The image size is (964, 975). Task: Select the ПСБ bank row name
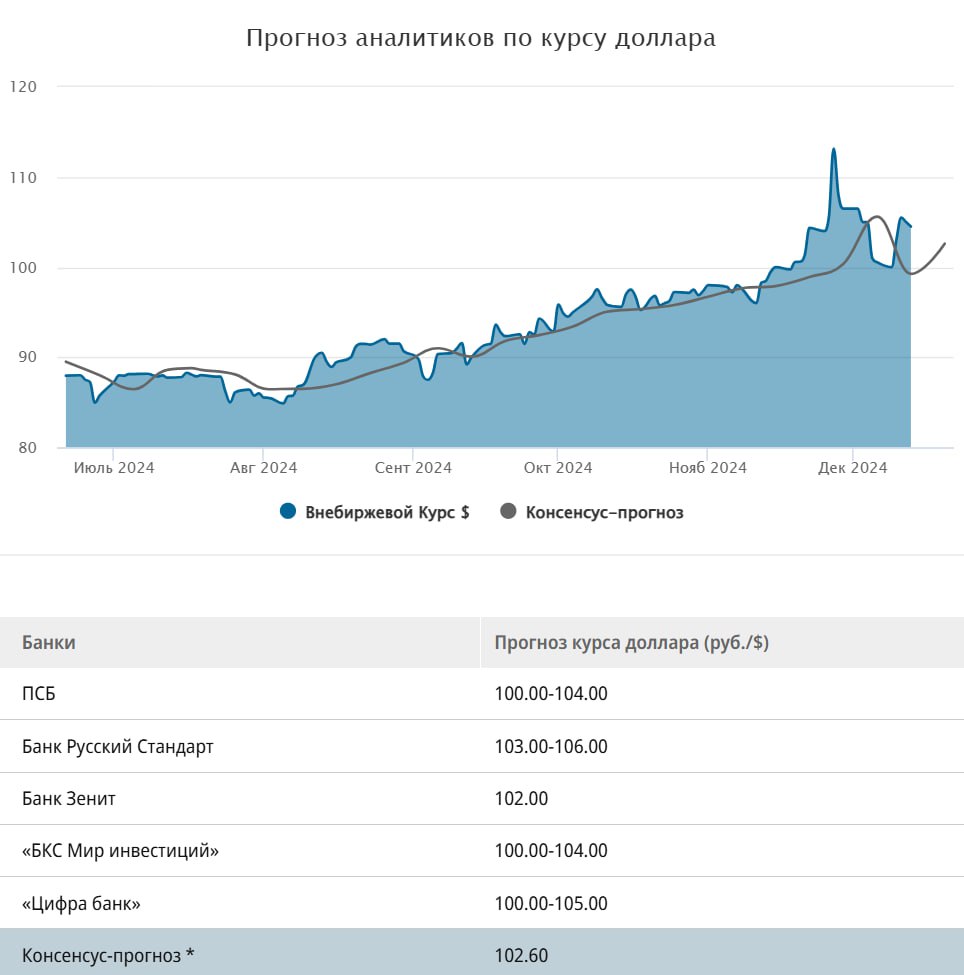(x=39, y=694)
